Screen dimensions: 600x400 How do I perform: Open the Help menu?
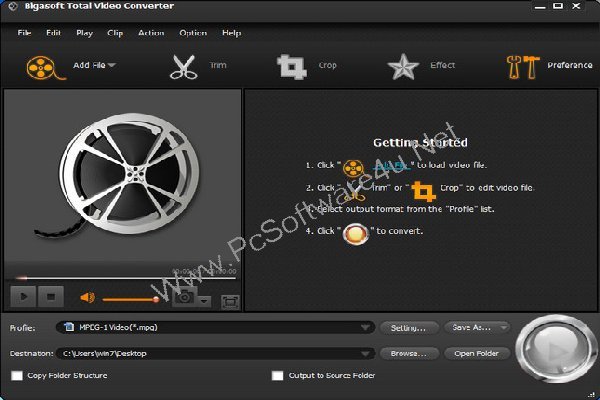pyautogui.click(x=232, y=33)
